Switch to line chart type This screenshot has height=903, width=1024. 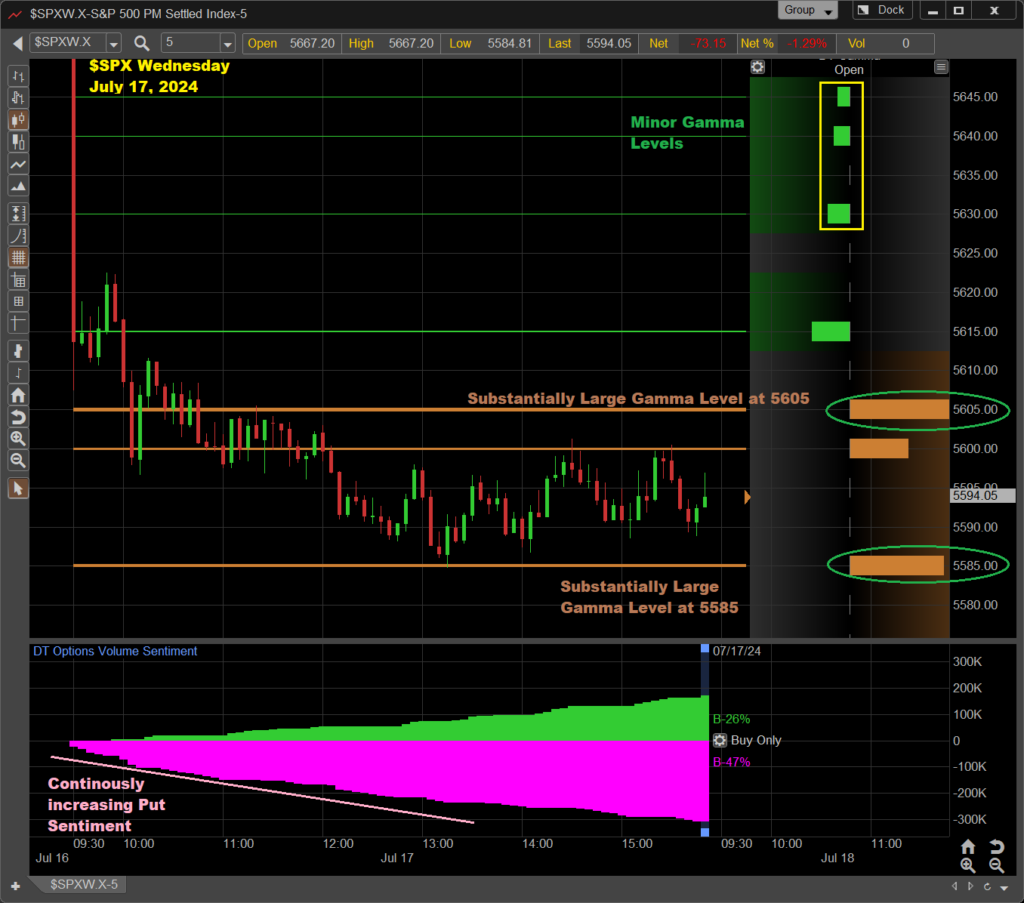(18, 165)
